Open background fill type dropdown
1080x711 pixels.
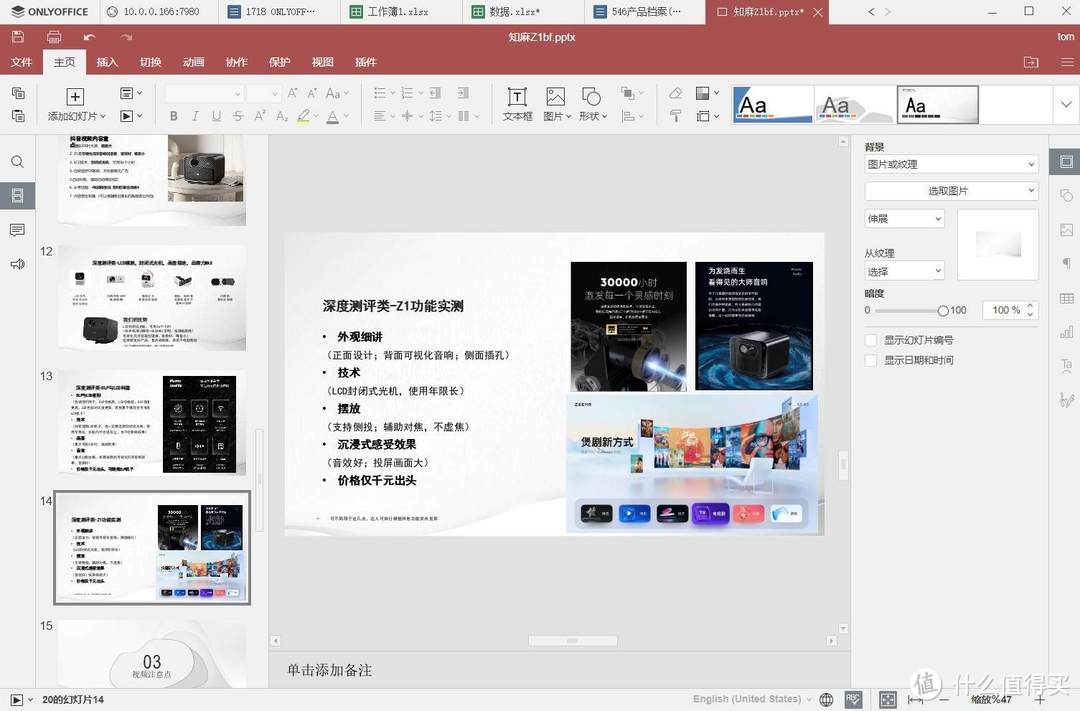951,164
